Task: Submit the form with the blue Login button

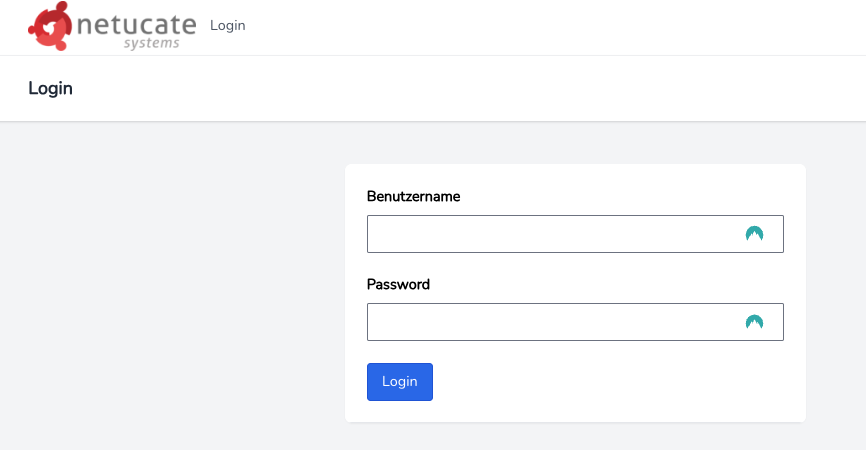Action: pyautogui.click(x=400, y=382)
